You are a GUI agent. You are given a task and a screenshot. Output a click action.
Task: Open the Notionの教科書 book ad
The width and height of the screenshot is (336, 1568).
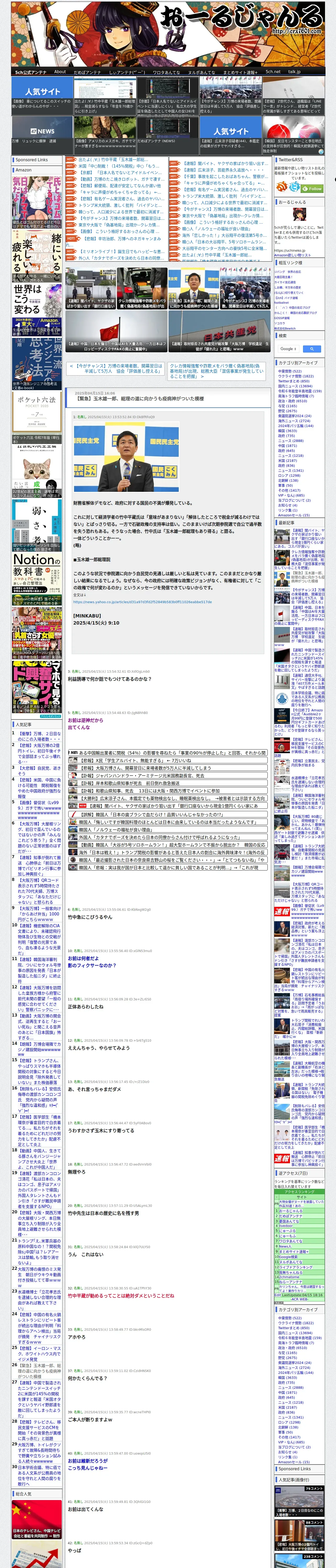click(37, 579)
